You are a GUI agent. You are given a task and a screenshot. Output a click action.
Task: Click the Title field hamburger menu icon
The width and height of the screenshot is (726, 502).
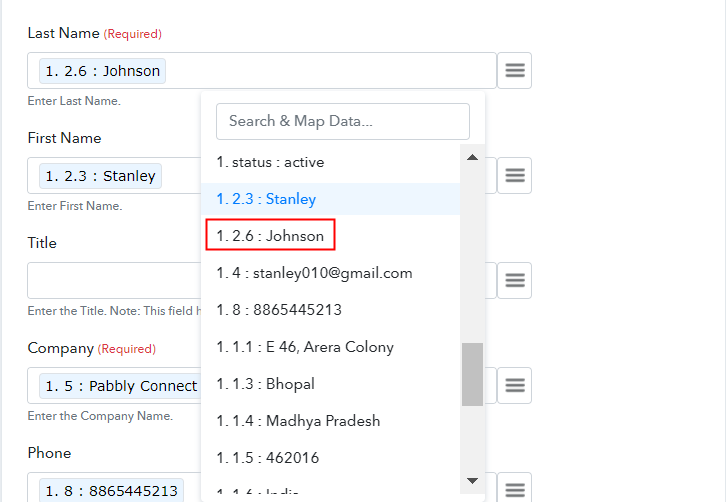(x=514, y=281)
